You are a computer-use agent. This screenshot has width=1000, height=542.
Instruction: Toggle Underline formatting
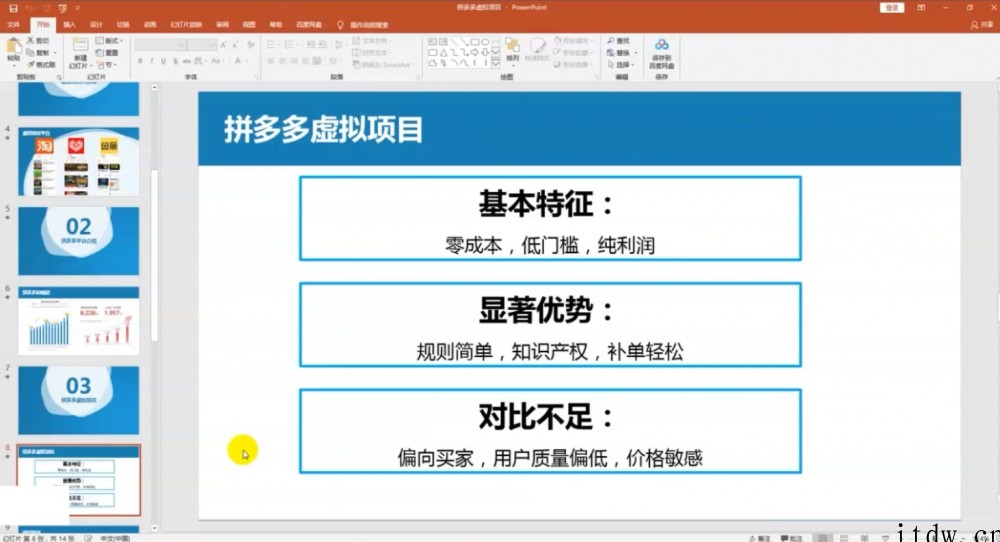click(x=163, y=61)
